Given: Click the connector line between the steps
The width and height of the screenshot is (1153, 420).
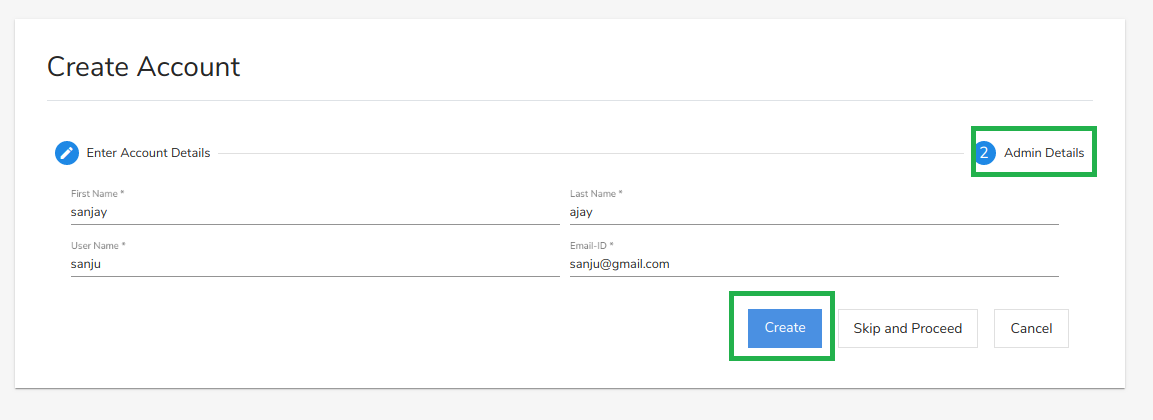Looking at the screenshot, I should pos(590,153).
